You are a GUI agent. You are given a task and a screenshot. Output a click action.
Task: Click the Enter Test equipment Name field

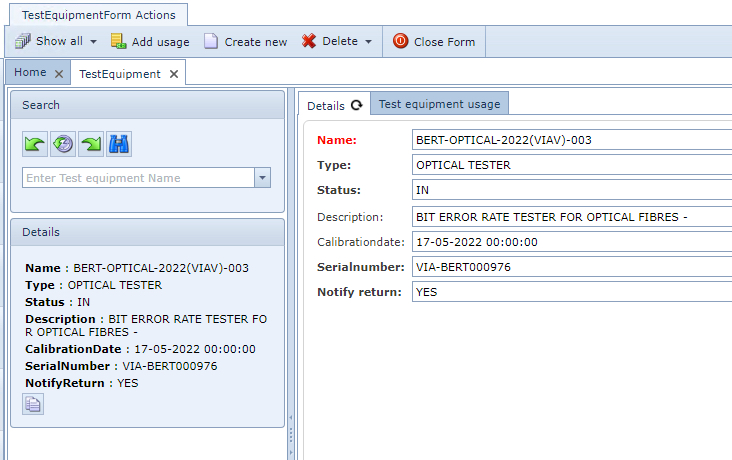click(x=138, y=178)
